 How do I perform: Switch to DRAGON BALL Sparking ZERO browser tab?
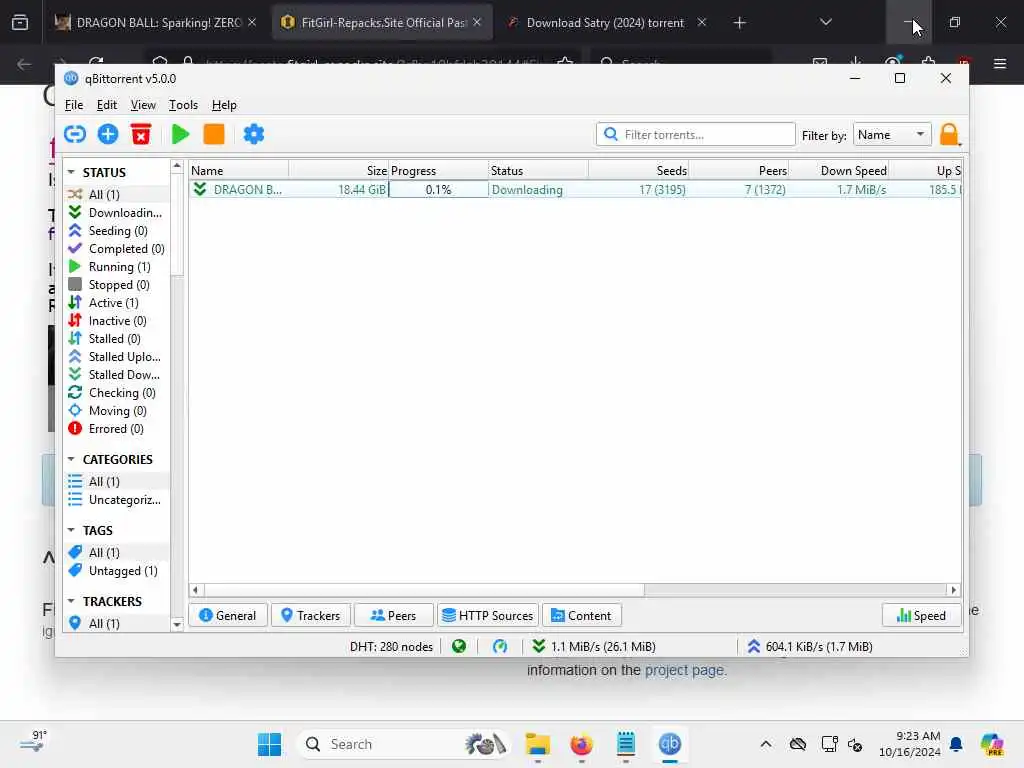pyautogui.click(x=155, y=23)
